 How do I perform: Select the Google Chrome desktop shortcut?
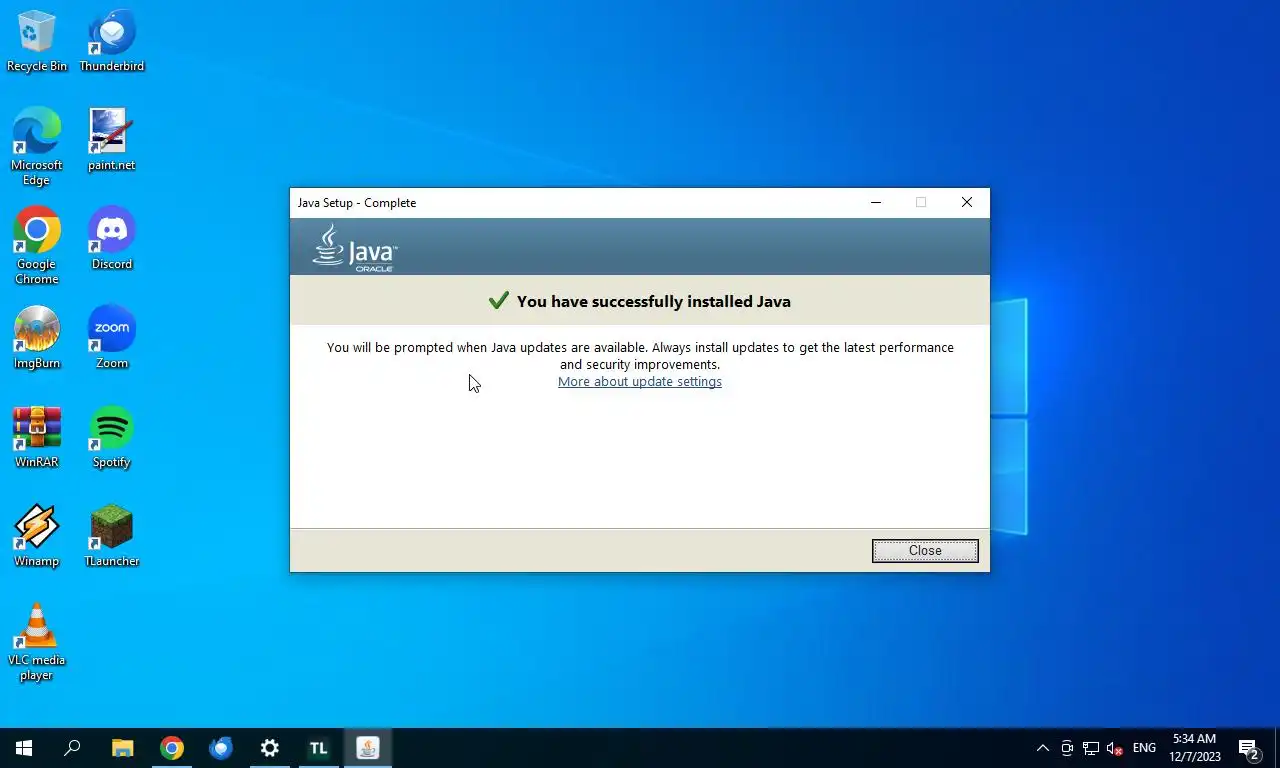37,245
